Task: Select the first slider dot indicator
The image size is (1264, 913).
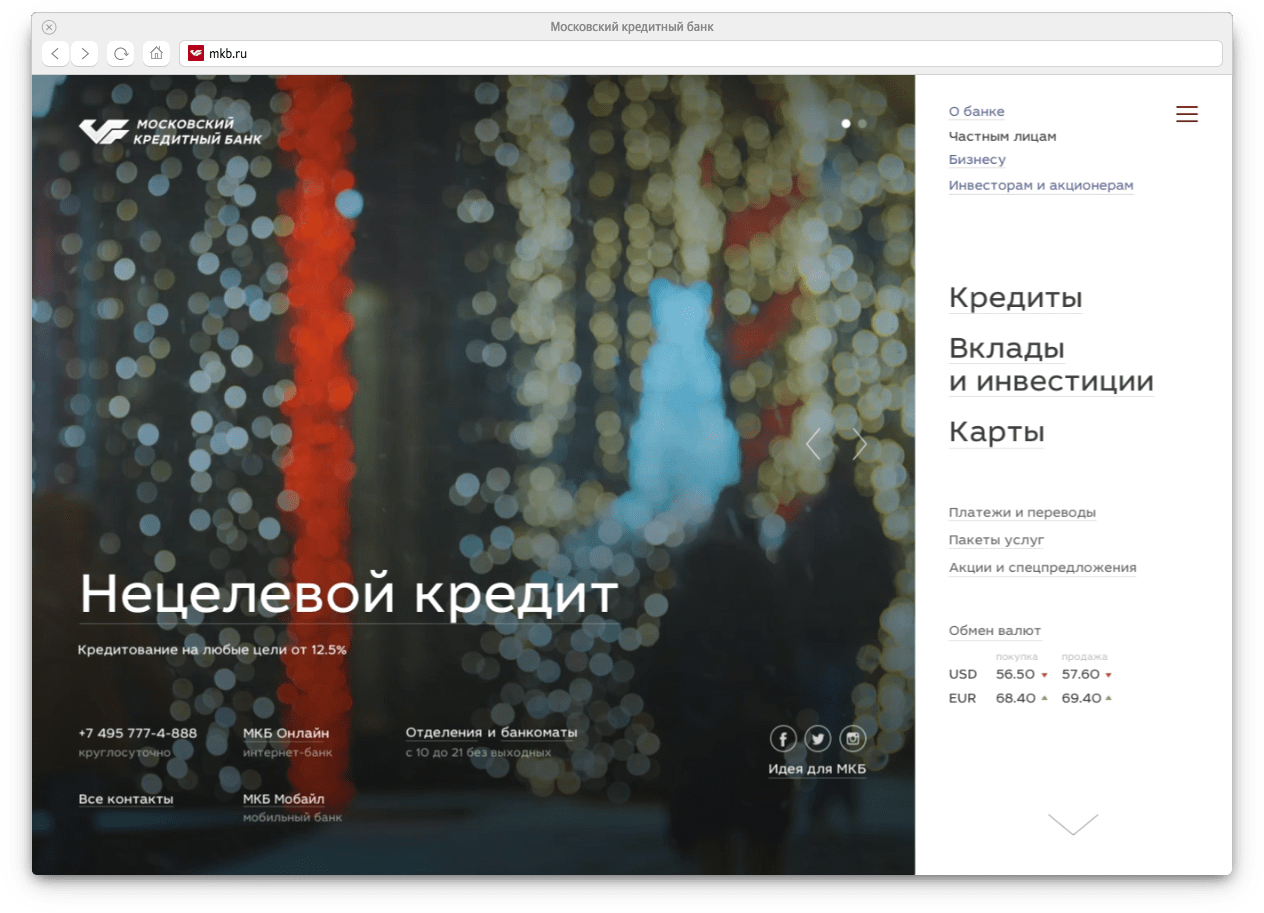Action: (x=846, y=124)
